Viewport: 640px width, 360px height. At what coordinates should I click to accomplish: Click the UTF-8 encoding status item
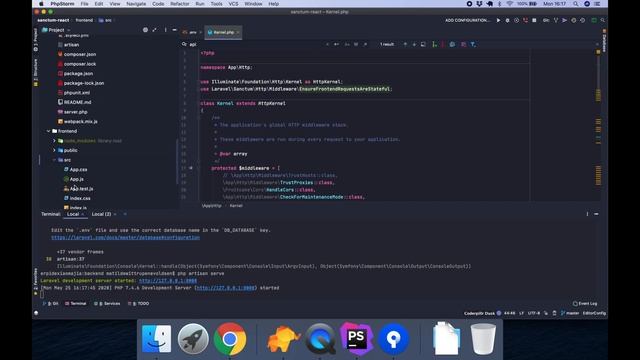(x=533, y=313)
